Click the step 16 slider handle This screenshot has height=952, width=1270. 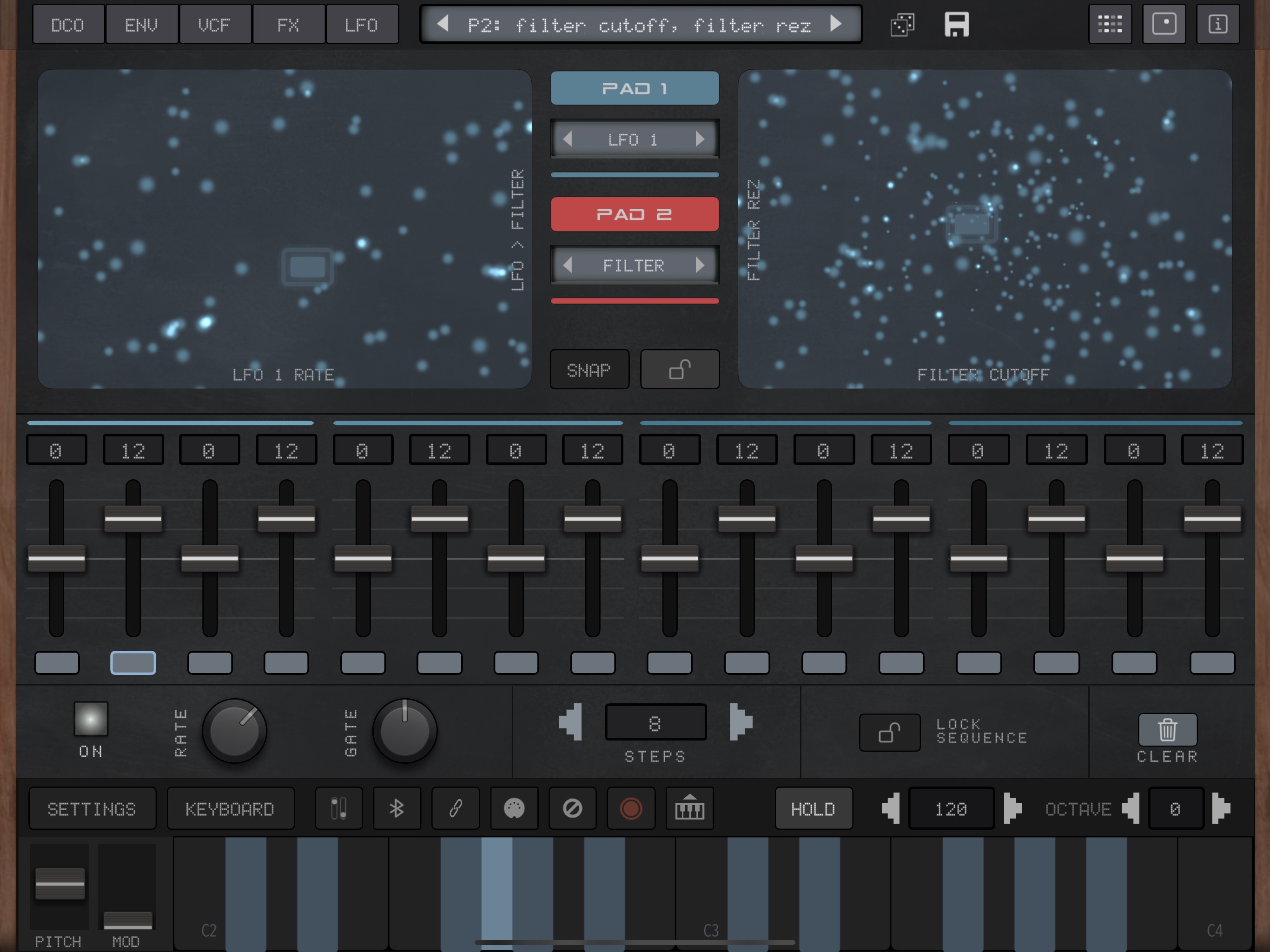(x=1212, y=519)
